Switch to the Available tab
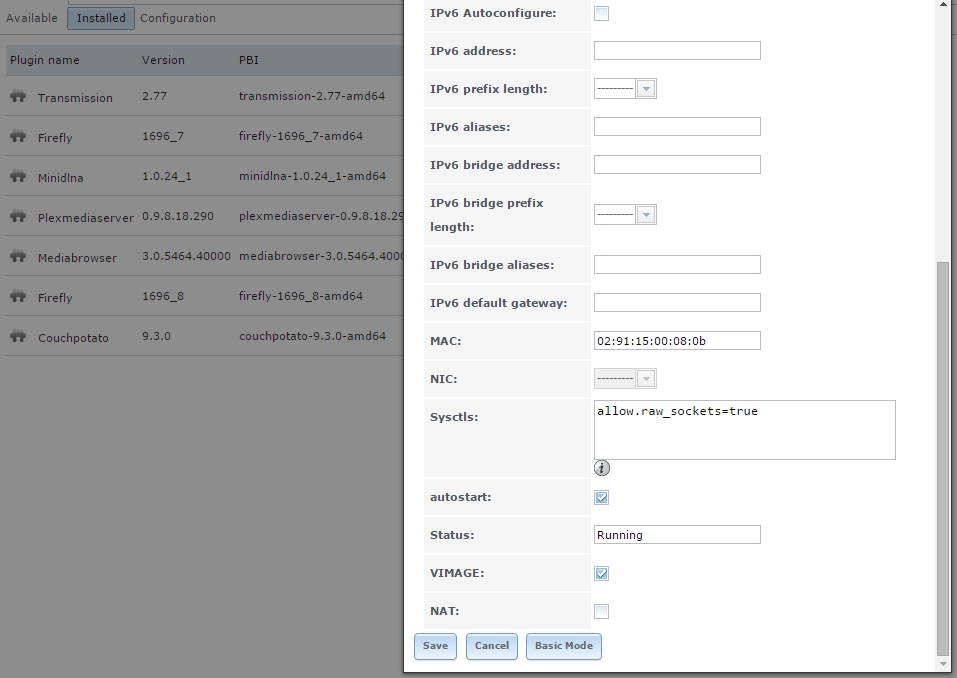Screen dimensions: 957x678 (32, 18)
